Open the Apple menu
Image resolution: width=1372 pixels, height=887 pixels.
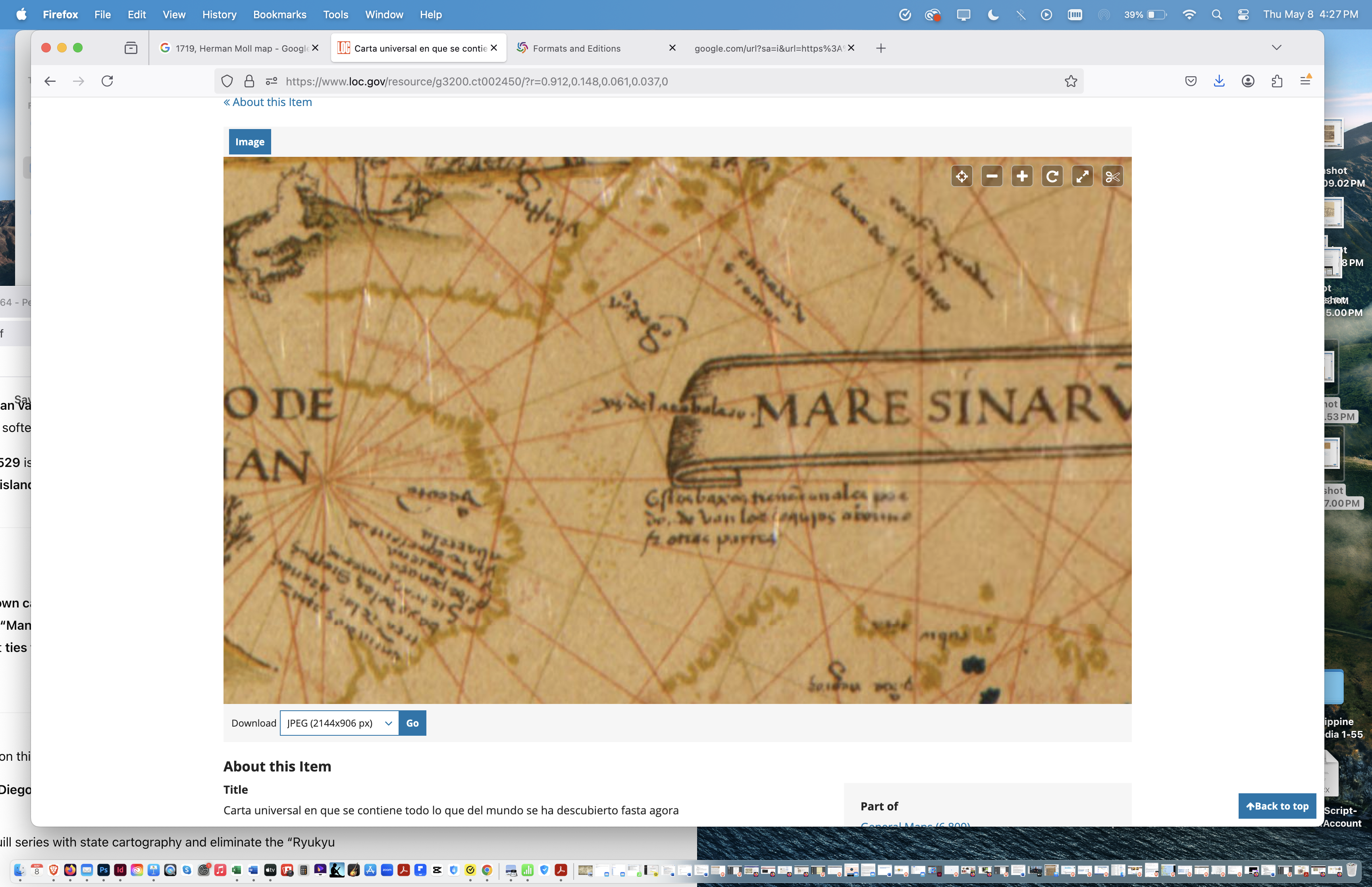[x=21, y=14]
